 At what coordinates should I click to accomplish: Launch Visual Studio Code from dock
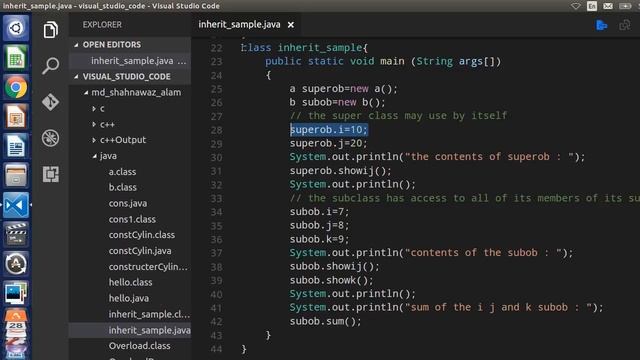(16, 204)
